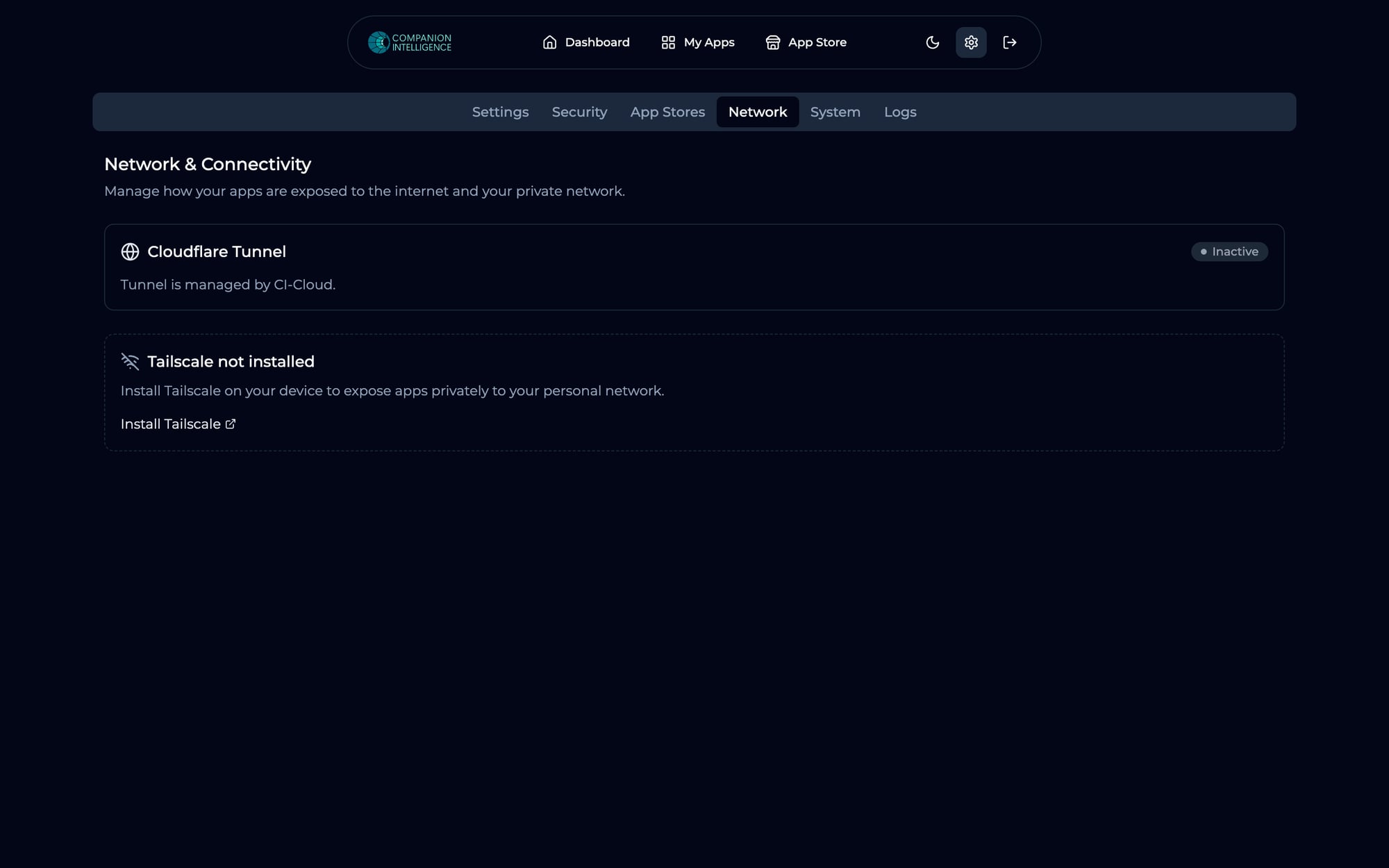Select the Network tab

click(x=758, y=112)
